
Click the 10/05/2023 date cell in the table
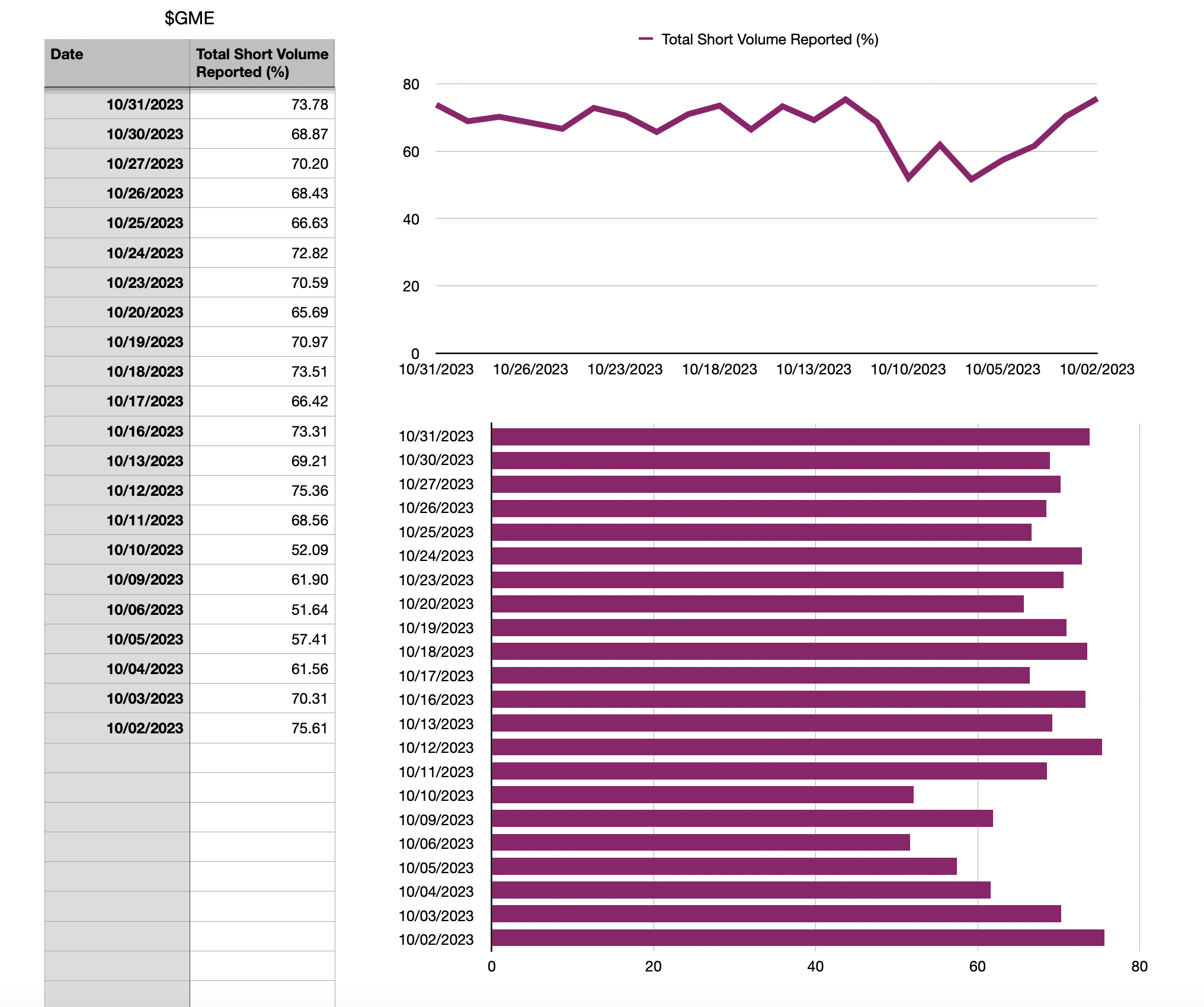tap(117, 639)
